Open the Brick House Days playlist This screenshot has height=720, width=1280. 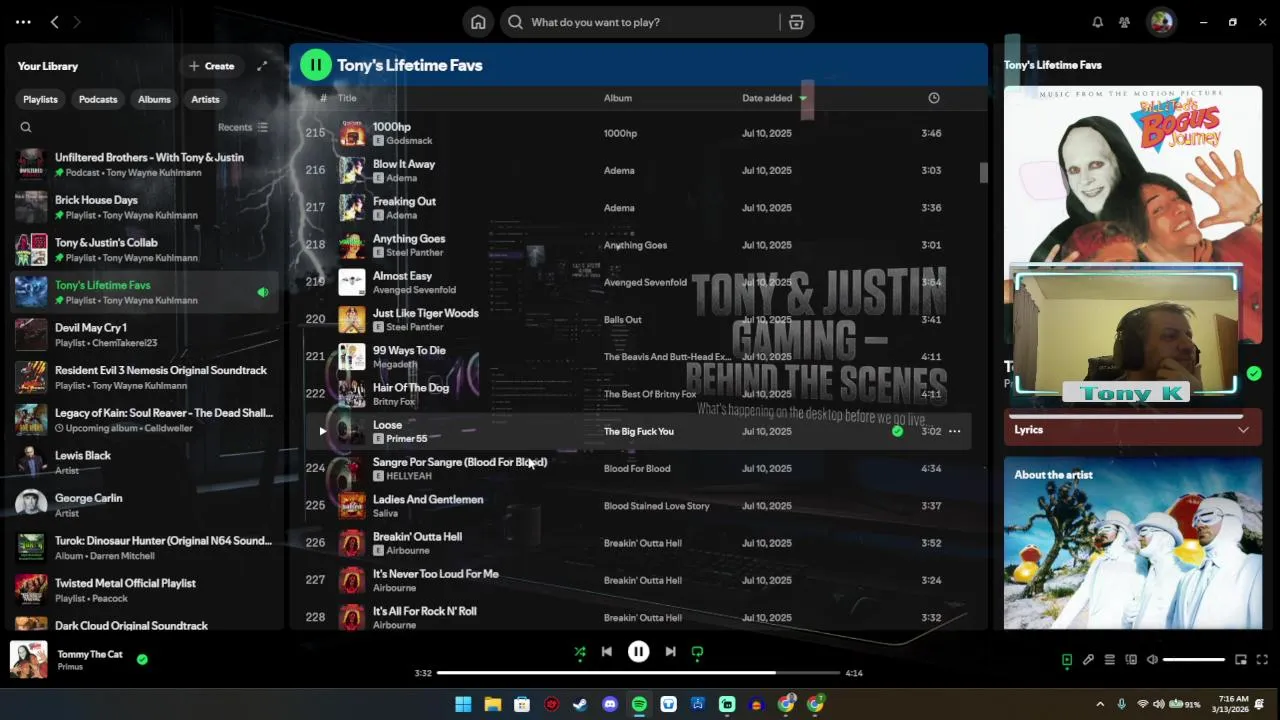145,207
